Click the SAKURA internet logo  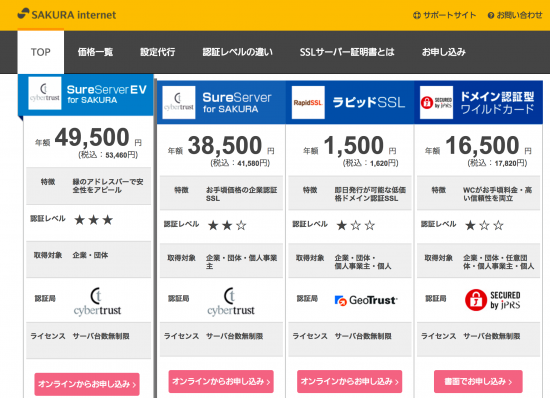coord(67,15)
